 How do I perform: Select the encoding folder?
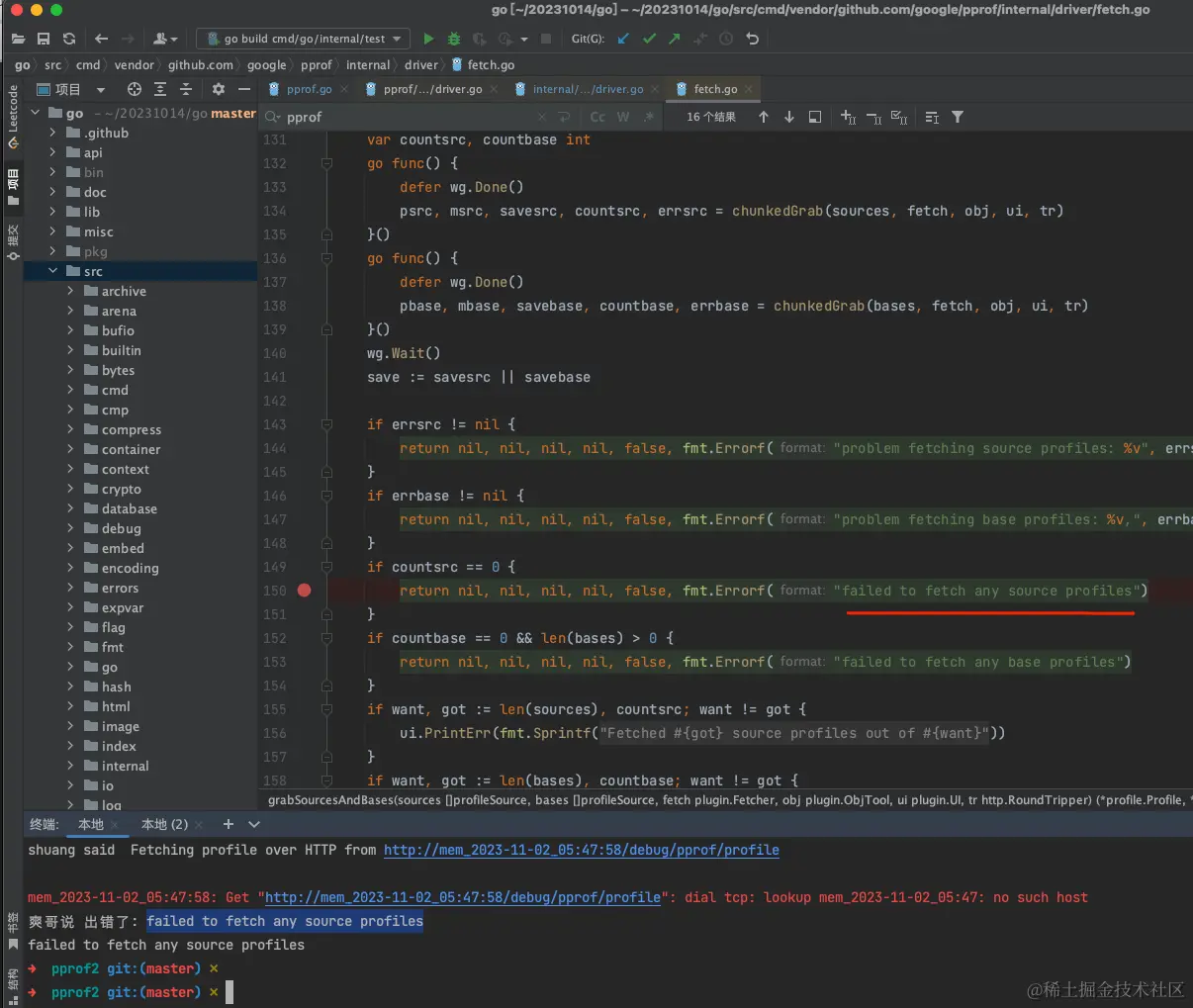pos(130,568)
